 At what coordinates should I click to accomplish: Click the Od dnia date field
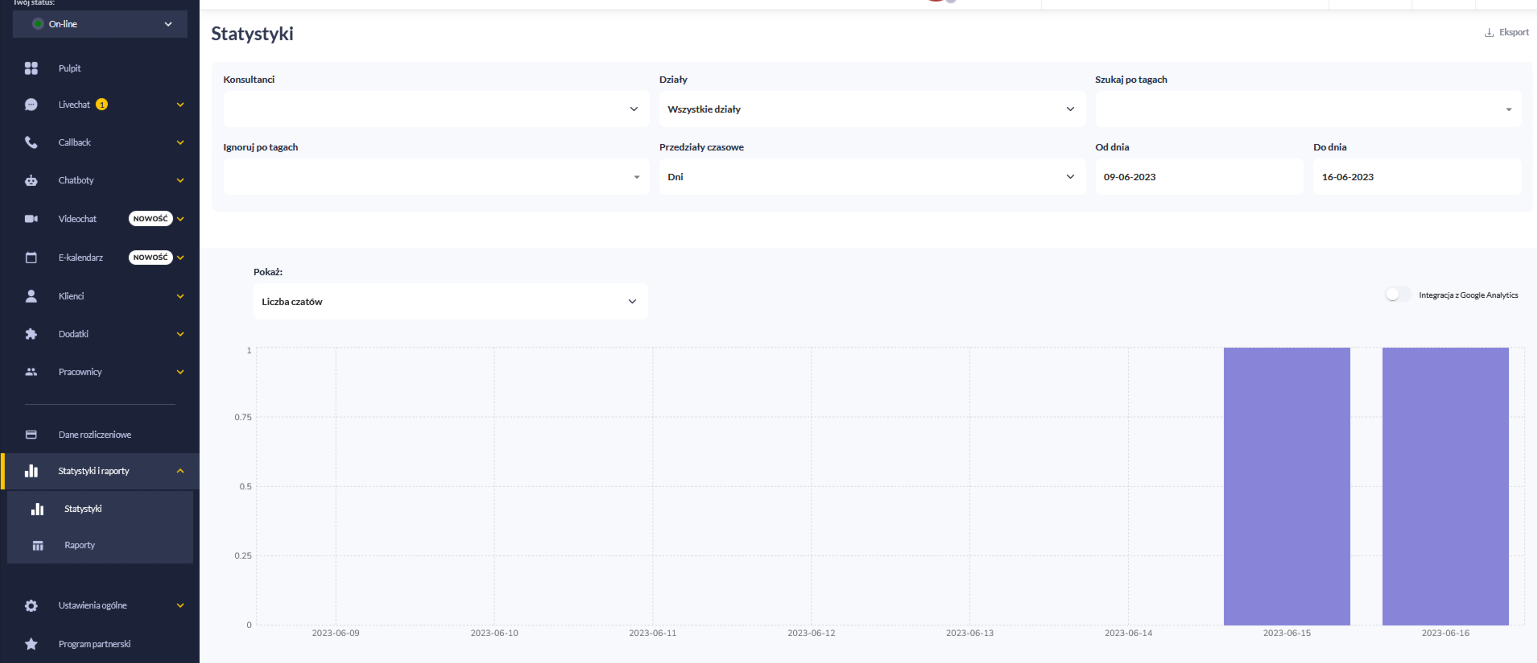point(1198,177)
